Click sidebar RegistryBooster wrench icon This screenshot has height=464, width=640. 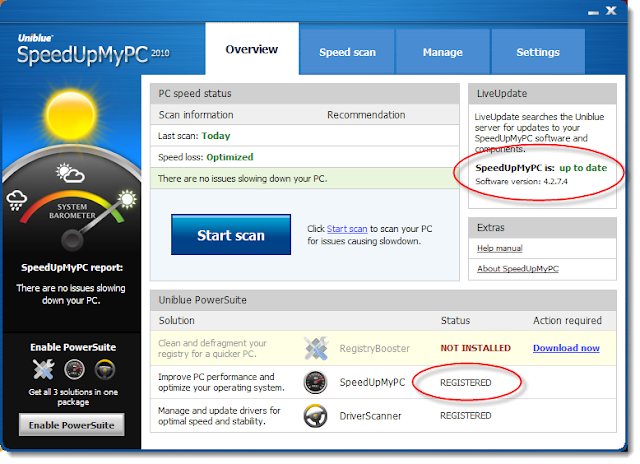[44, 369]
